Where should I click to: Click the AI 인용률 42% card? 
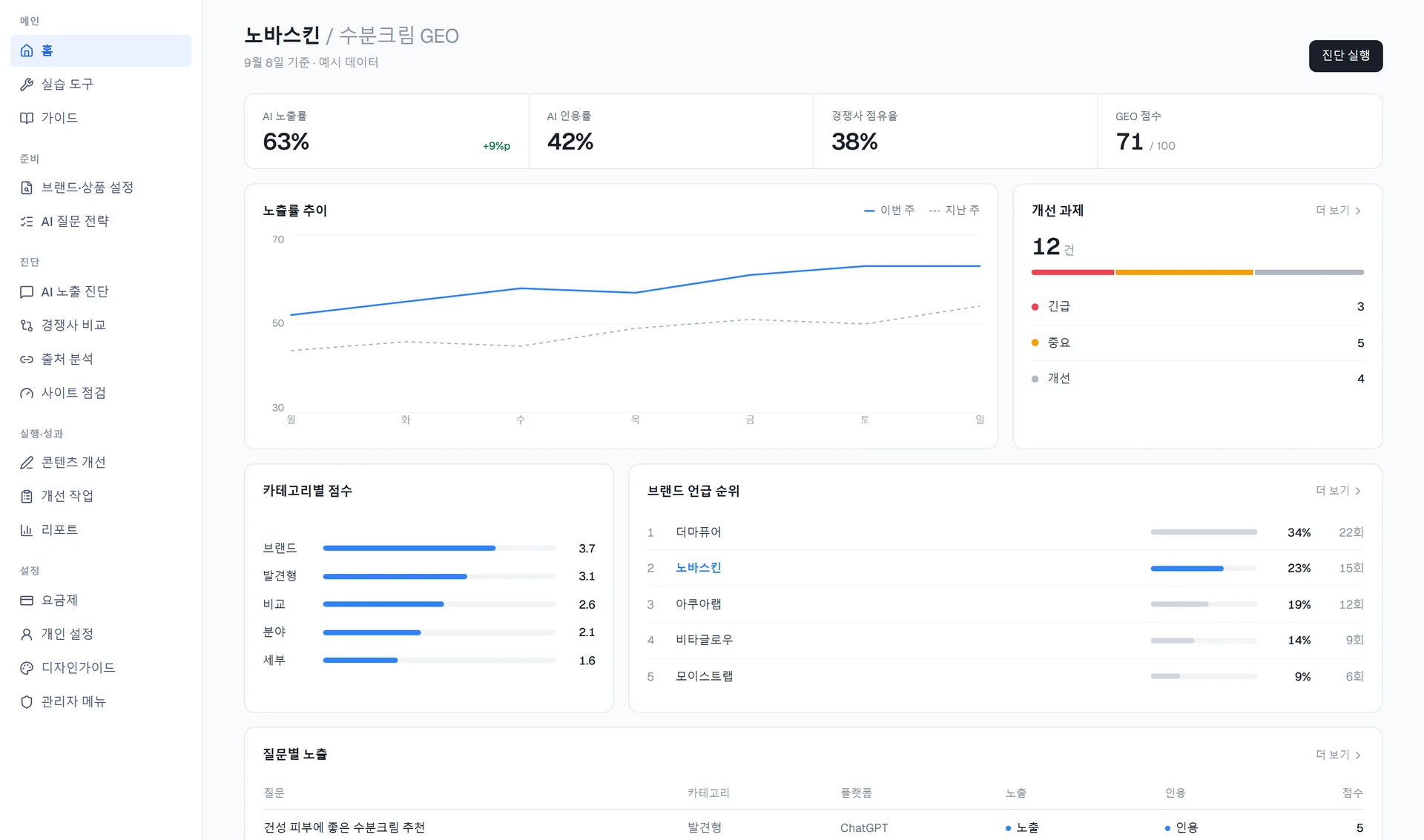click(671, 131)
